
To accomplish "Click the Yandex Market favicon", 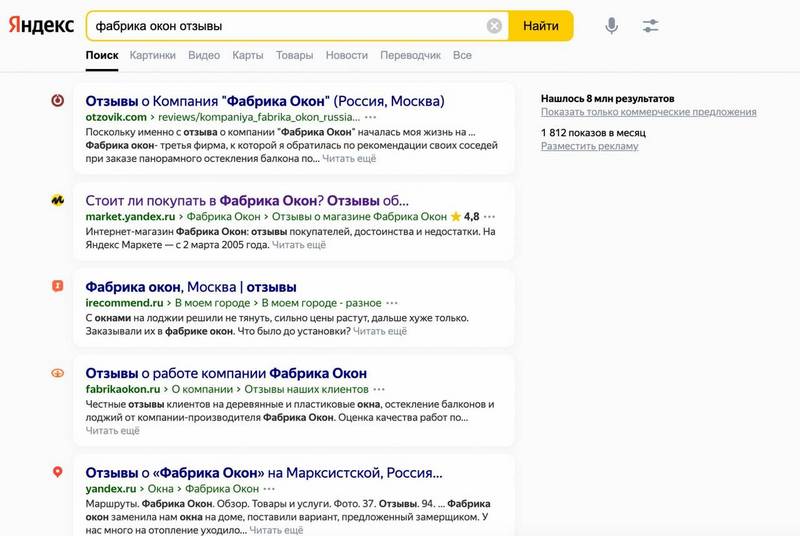I will 58,200.
